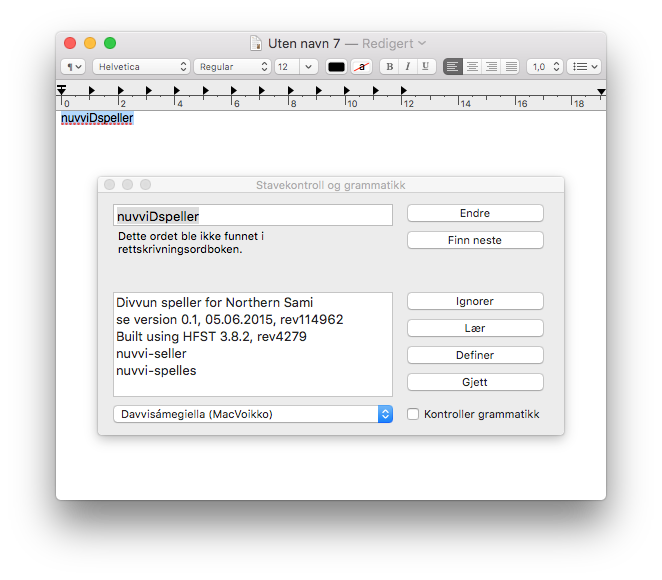Click the nuvviDspeller field in the spelling dialog
Screen dimensions: 662x580
pyautogui.click(x=253, y=215)
